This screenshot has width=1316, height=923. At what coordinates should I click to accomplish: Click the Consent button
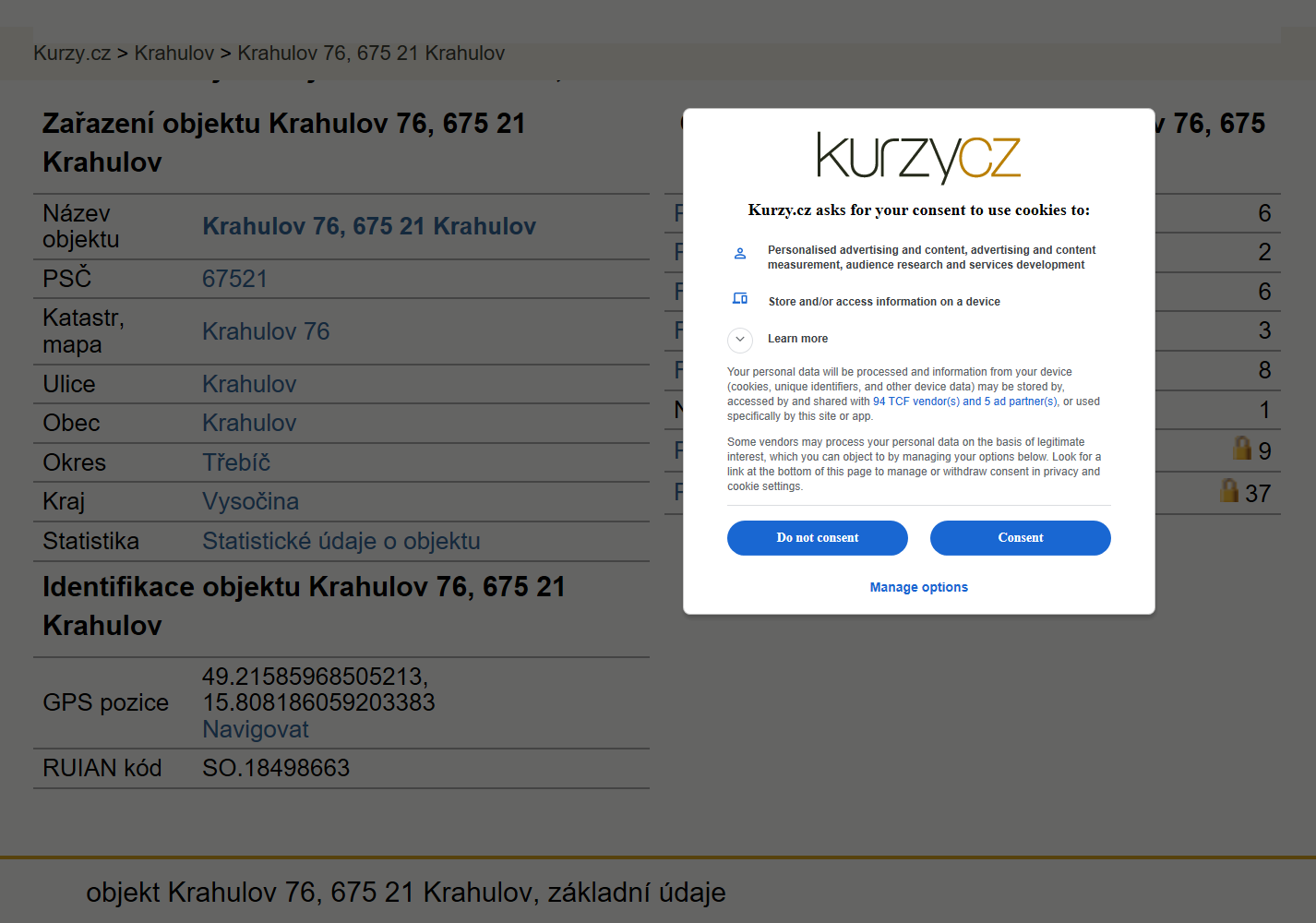pos(1020,538)
